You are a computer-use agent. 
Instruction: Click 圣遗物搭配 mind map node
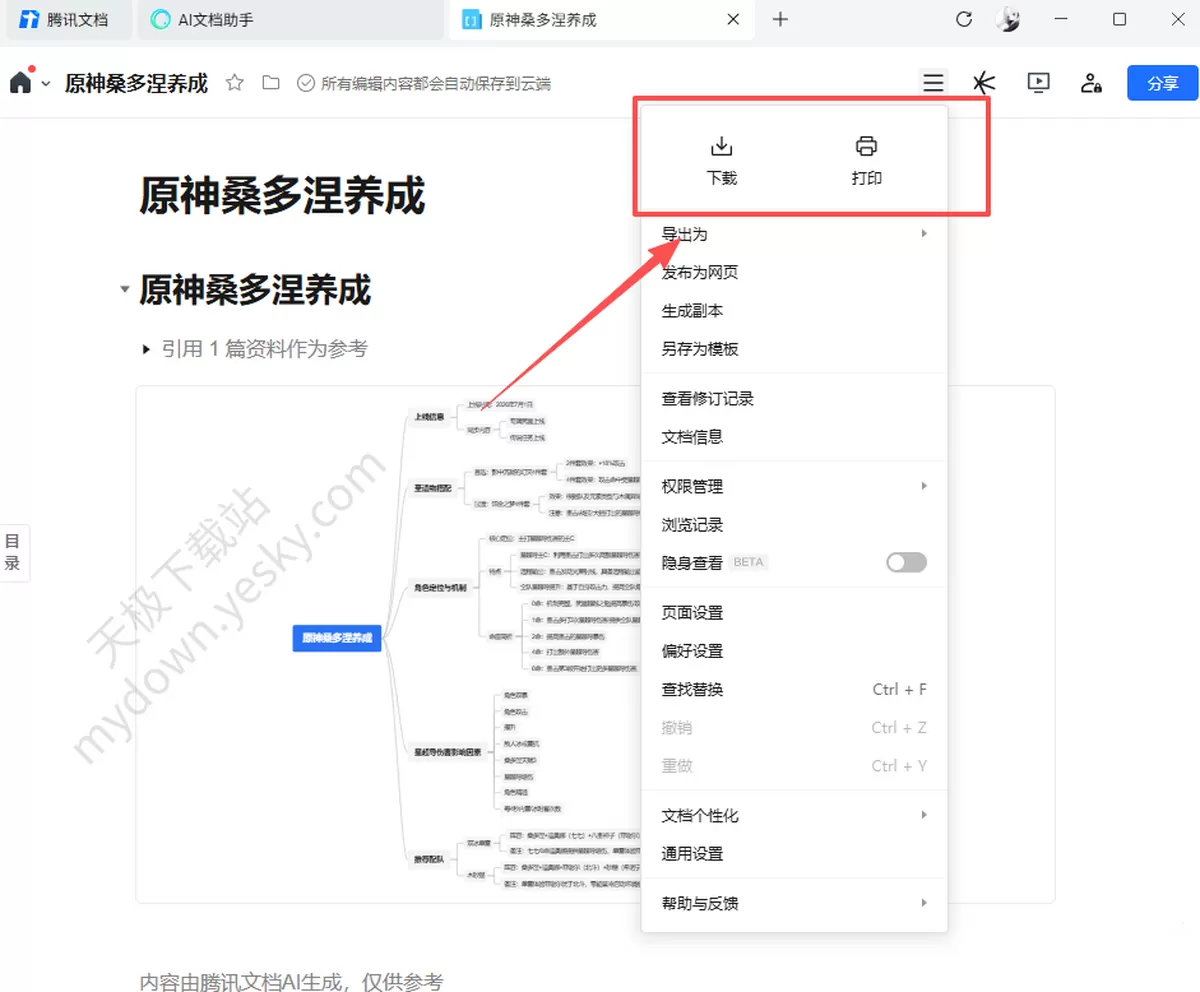[433, 488]
